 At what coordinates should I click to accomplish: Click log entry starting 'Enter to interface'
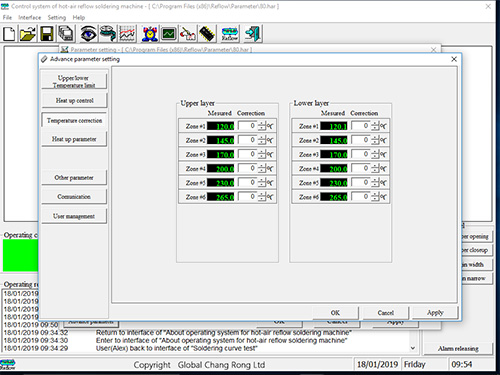[222, 340]
